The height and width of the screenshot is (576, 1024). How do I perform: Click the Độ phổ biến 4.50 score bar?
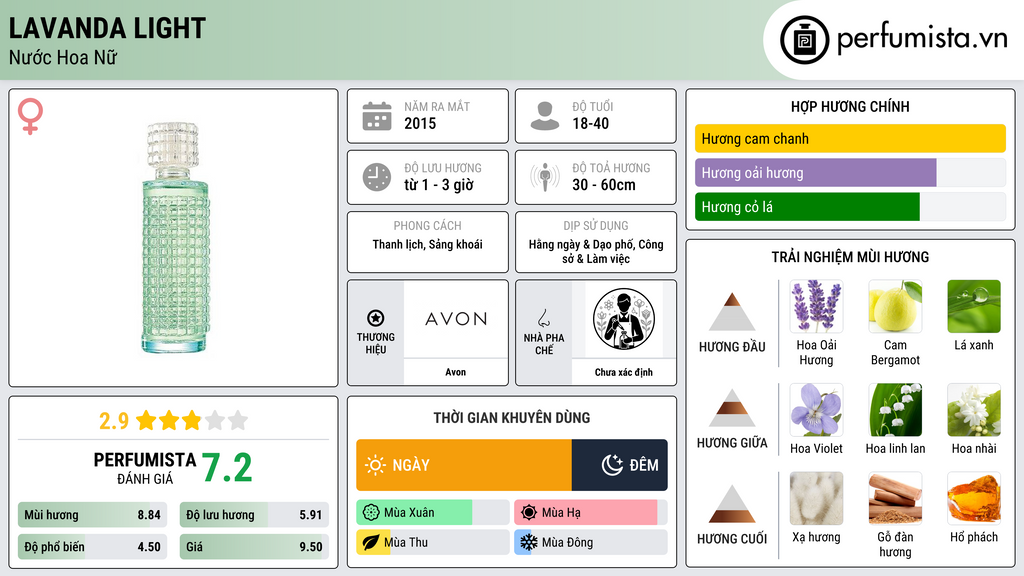[x=92, y=547]
